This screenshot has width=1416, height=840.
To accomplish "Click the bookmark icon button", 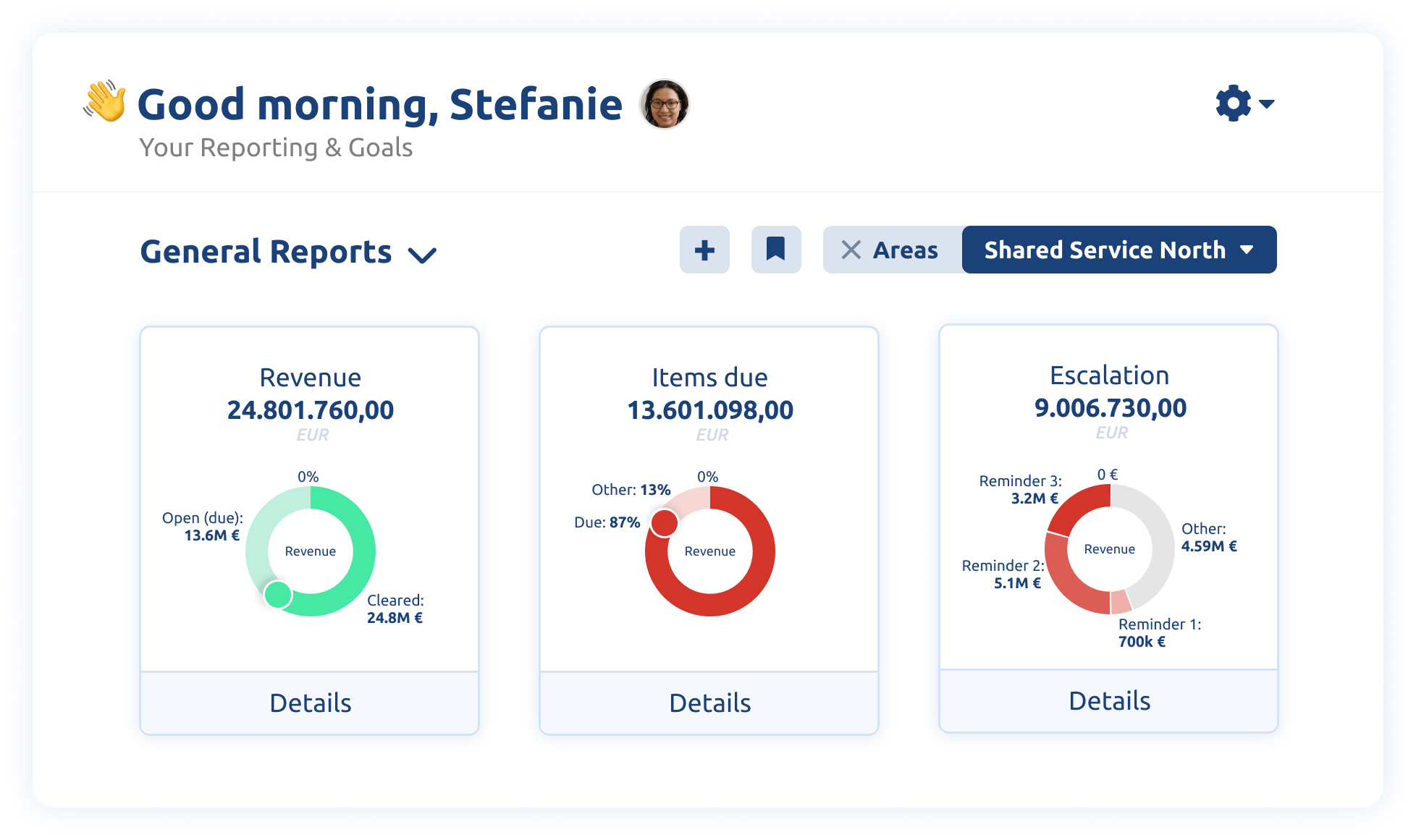I will tap(775, 250).
